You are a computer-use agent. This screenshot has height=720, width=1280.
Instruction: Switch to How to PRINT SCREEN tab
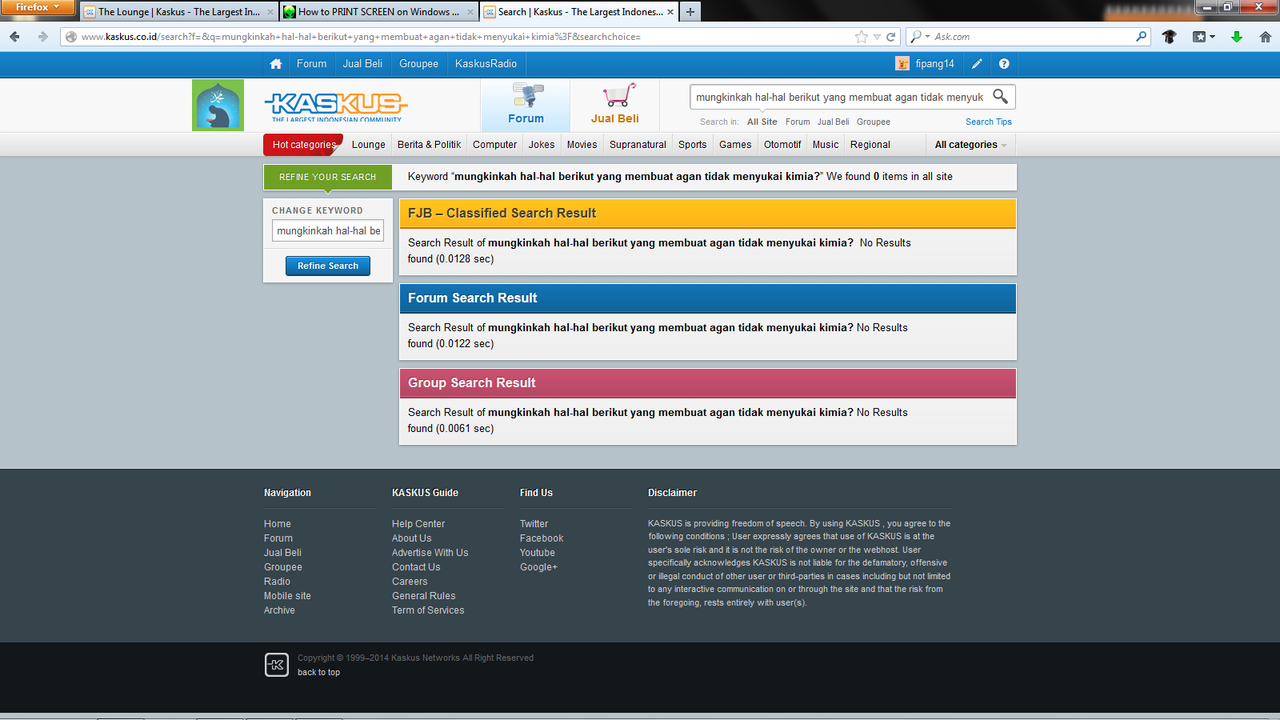[x=378, y=12]
